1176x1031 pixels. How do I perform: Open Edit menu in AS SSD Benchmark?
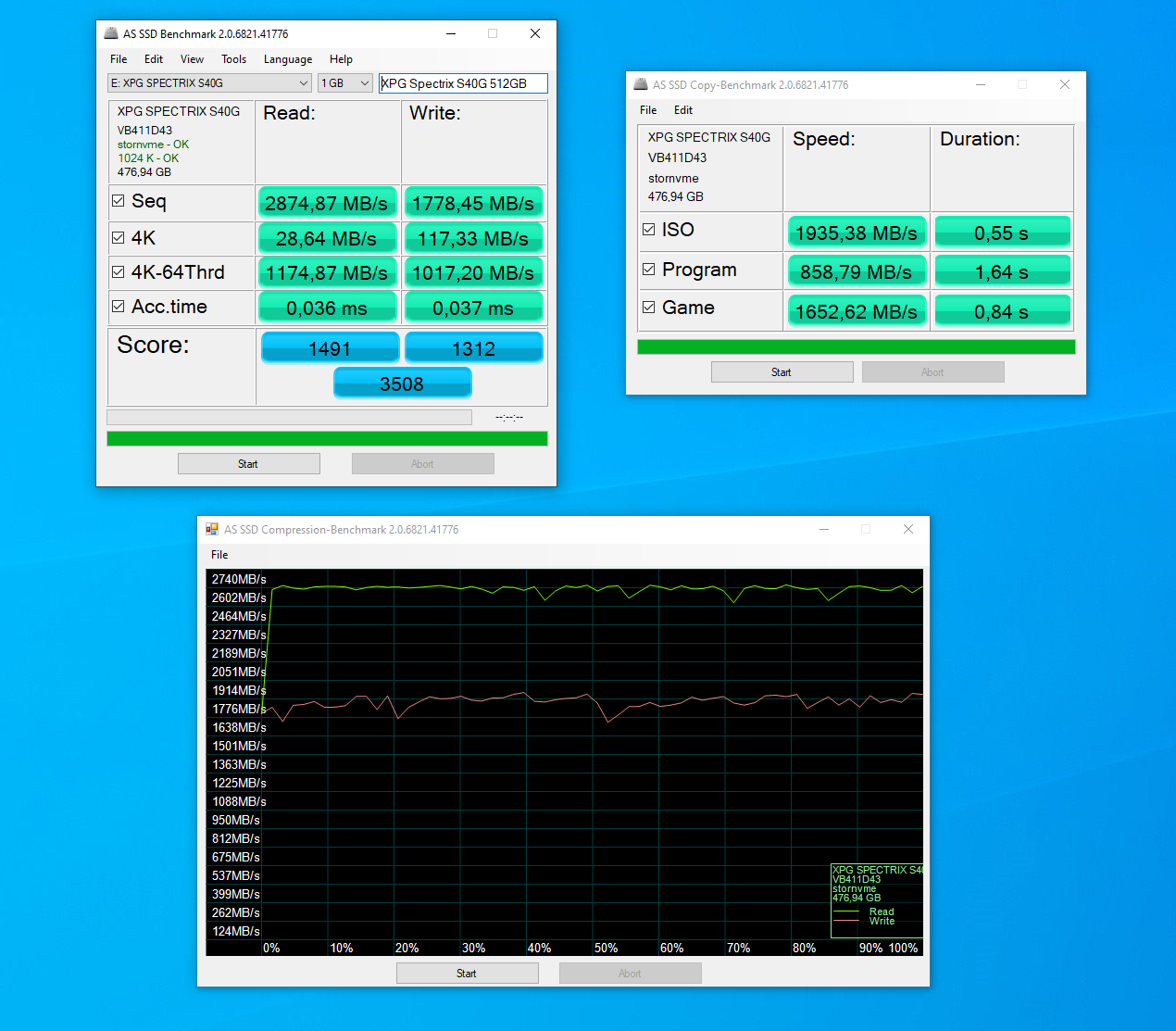pyautogui.click(x=154, y=59)
